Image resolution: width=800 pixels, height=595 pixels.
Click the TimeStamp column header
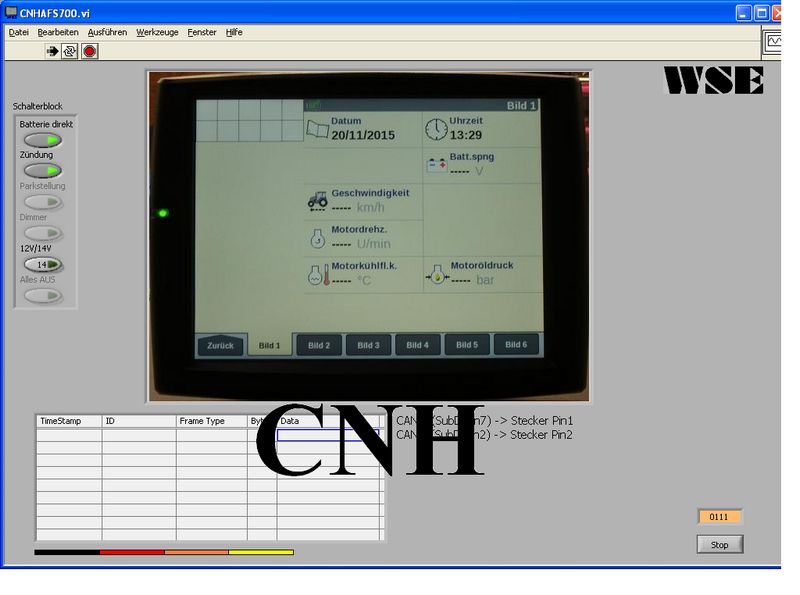(x=69, y=421)
